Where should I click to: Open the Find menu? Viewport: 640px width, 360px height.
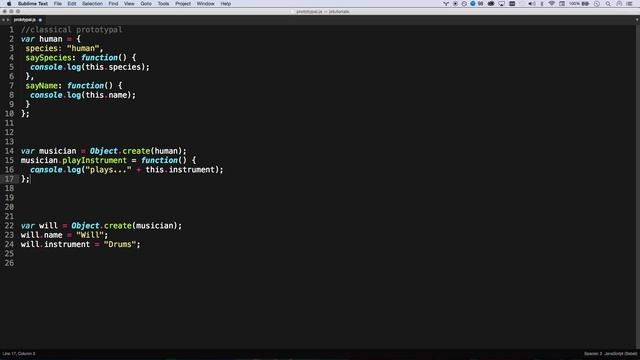[113, 4]
